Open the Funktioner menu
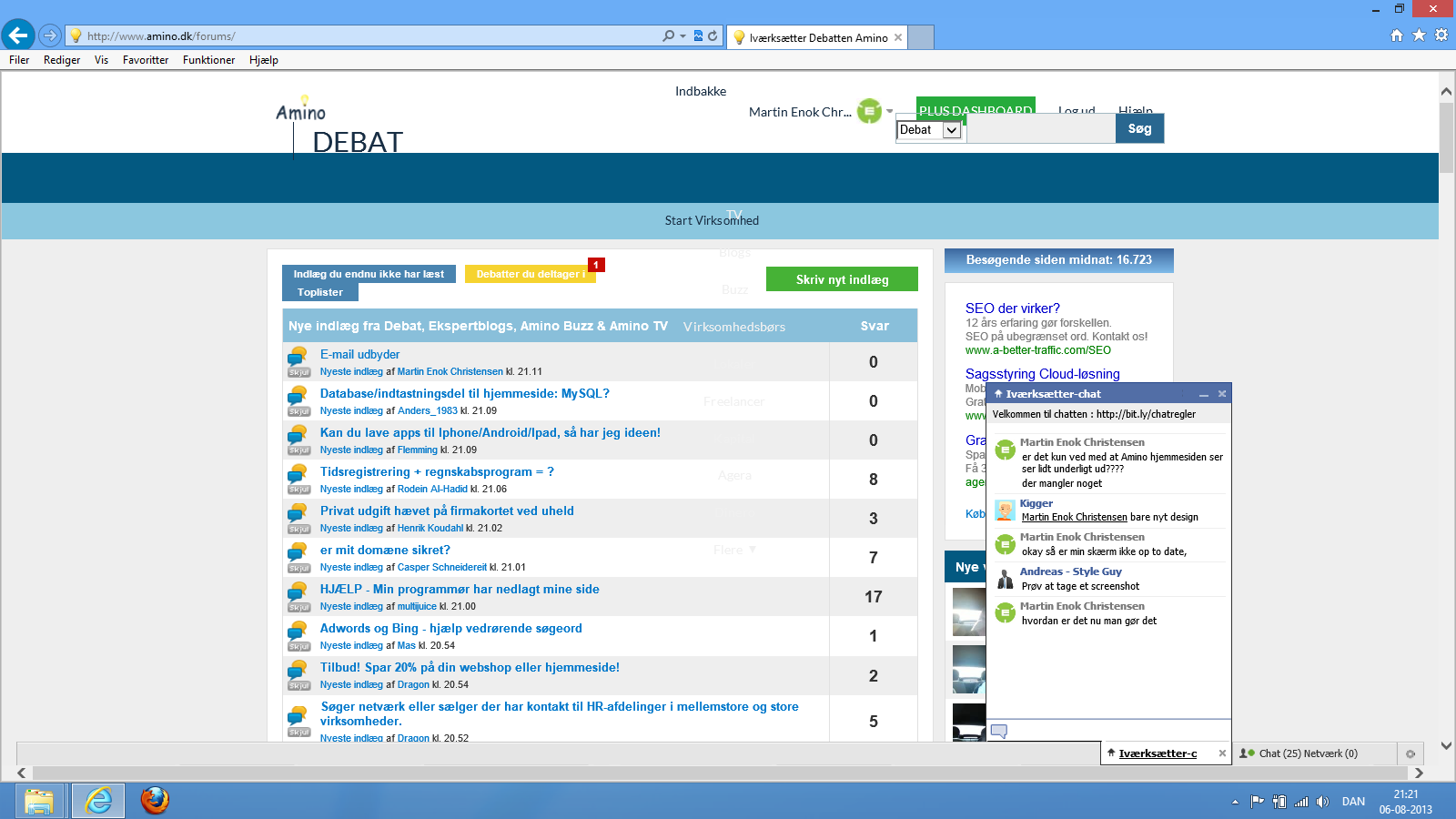The image size is (1456, 819). tap(208, 60)
